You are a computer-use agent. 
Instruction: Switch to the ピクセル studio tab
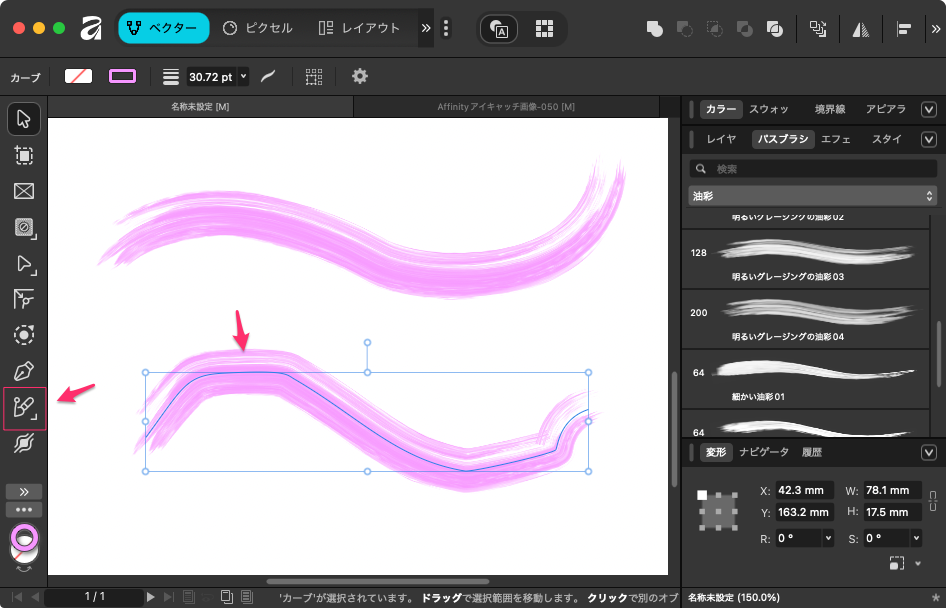258,29
